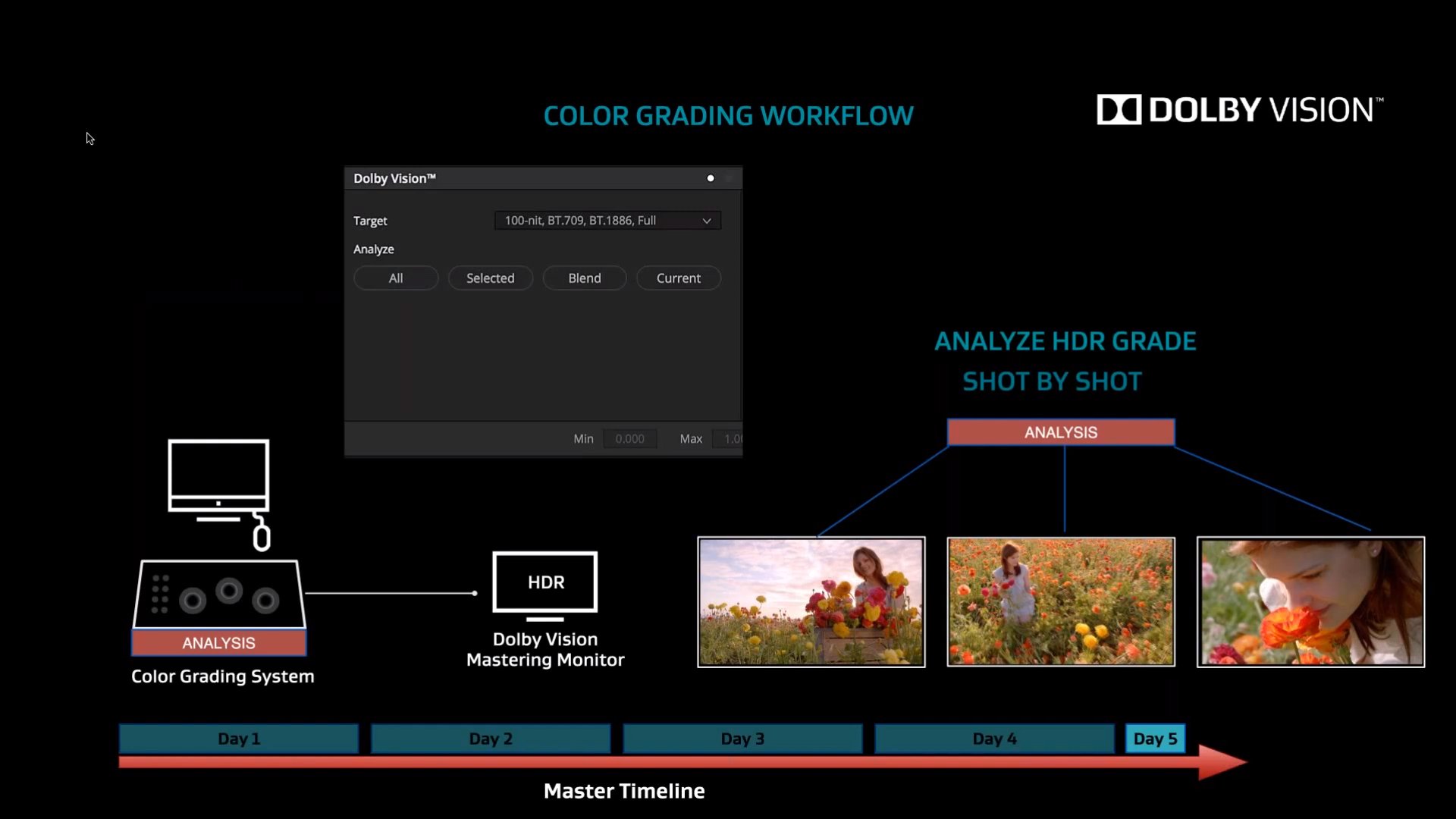Click the Master Timeline label
1456x819 pixels.
click(624, 791)
